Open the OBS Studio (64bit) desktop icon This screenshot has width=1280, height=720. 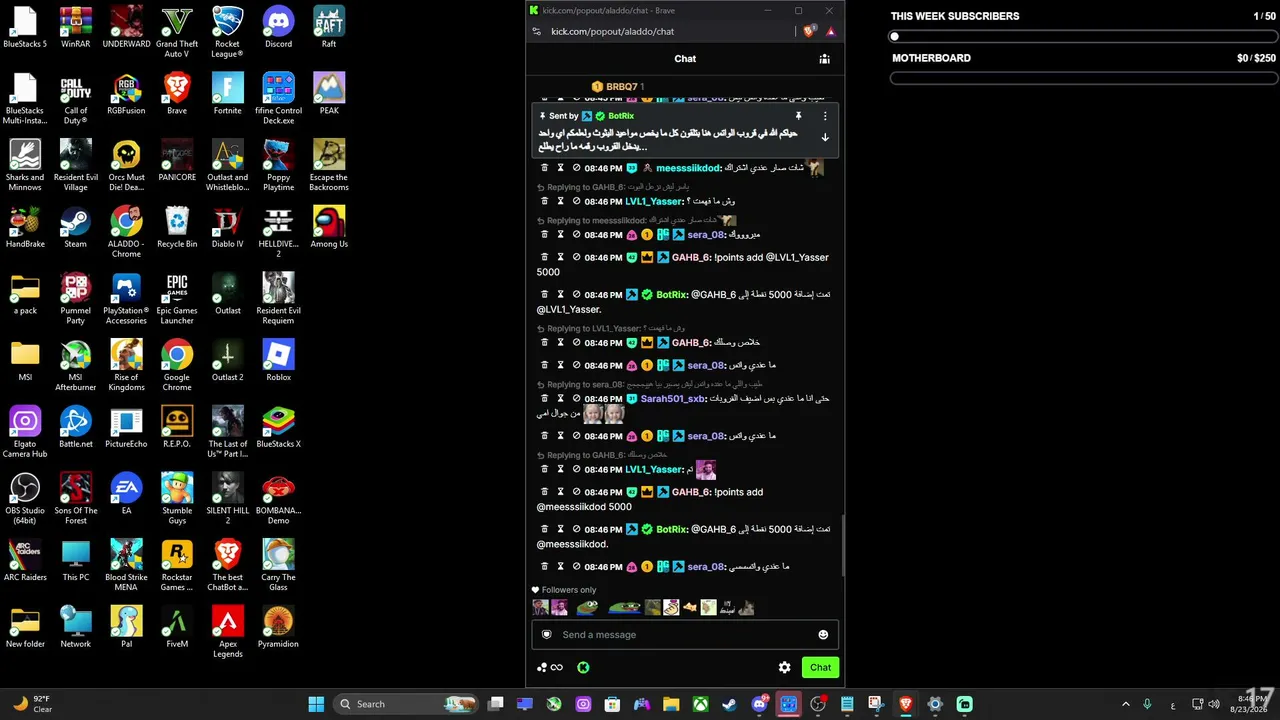pos(25,499)
